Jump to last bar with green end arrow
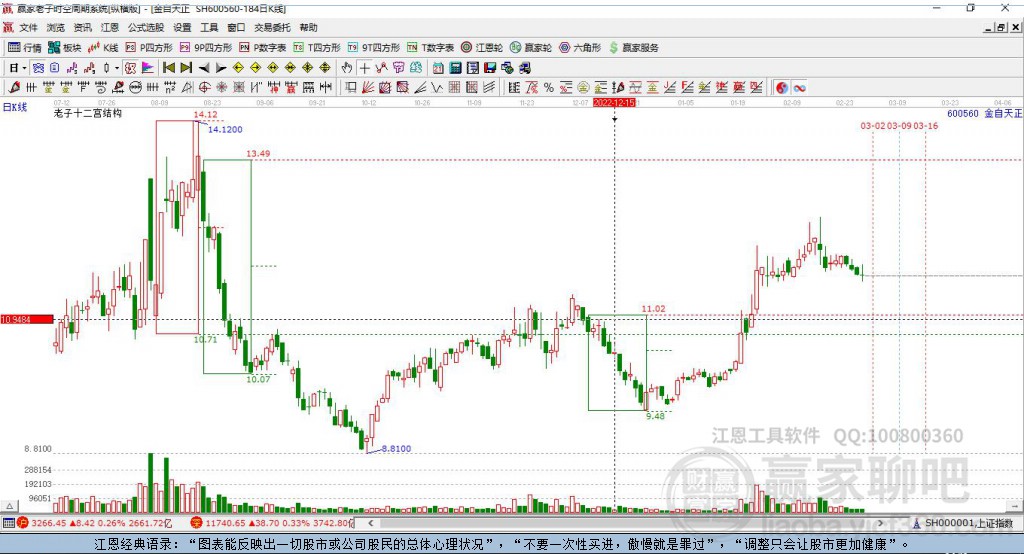Image resolution: width=1024 pixels, height=554 pixels. point(186,68)
